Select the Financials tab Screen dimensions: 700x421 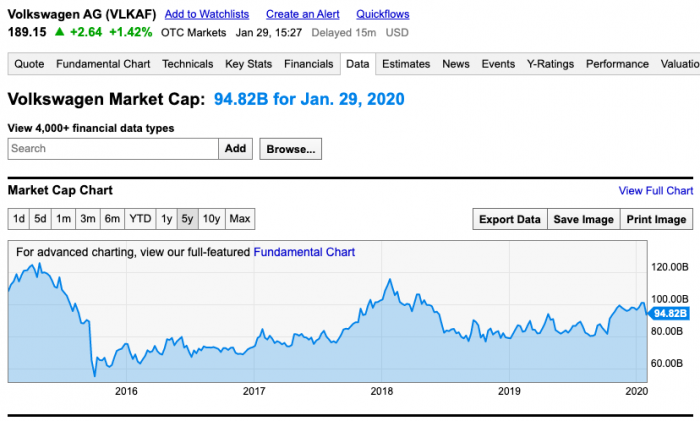[308, 64]
